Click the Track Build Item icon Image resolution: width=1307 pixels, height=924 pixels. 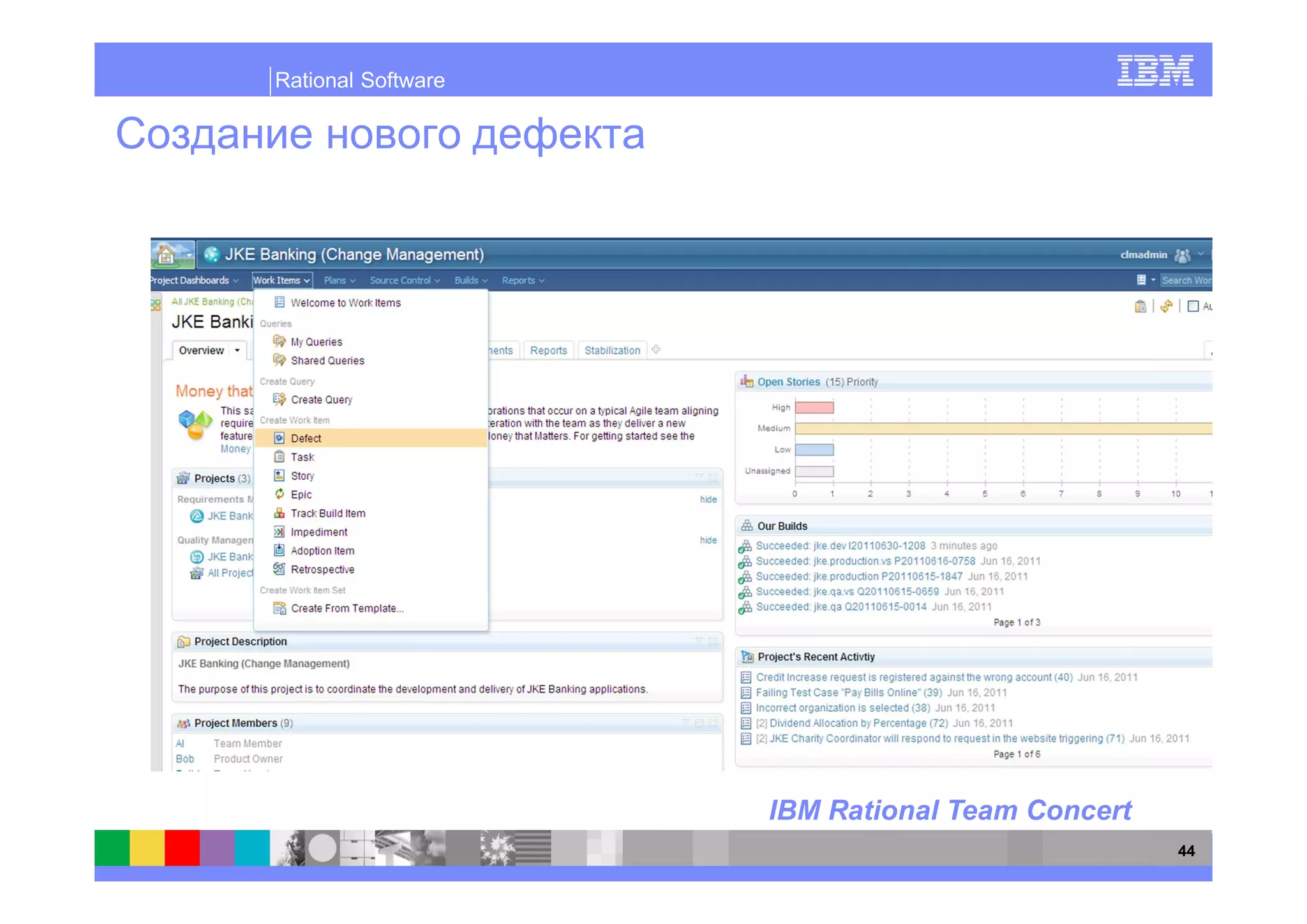point(279,513)
